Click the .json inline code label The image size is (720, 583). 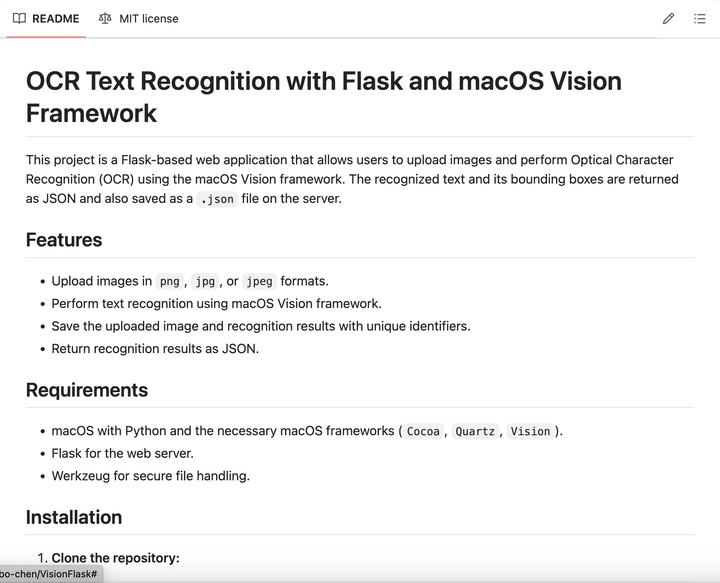(217, 199)
